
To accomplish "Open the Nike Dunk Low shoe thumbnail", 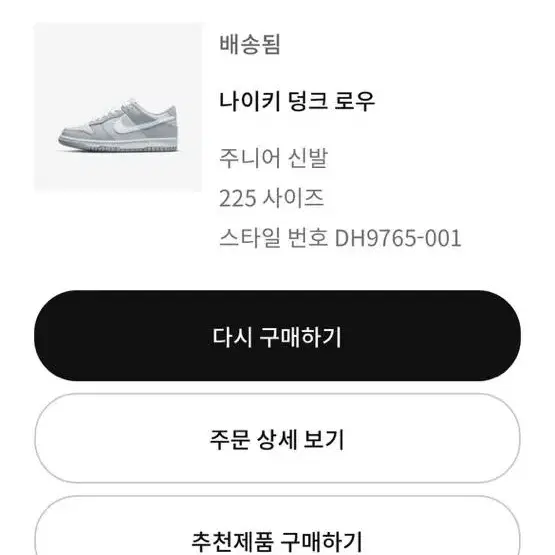I will pos(118,107).
